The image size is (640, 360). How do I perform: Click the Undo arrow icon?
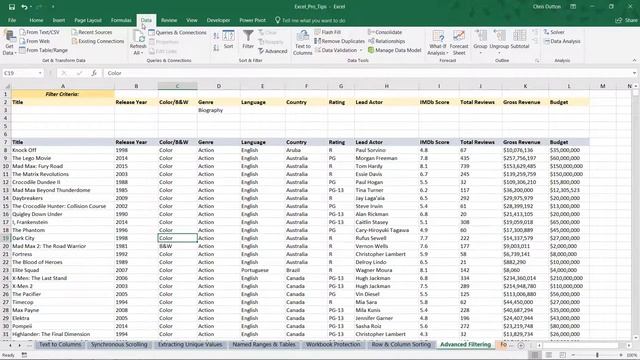pyautogui.click(x=24, y=7)
